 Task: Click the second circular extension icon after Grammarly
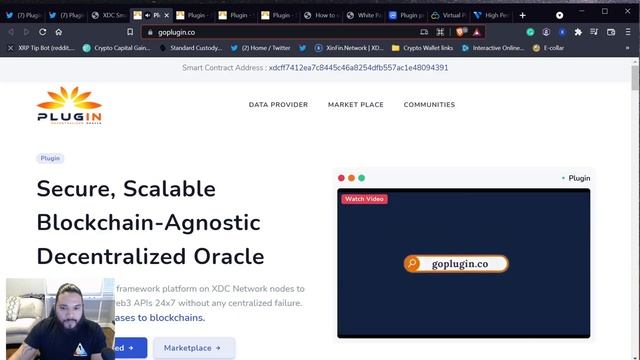[546, 32]
